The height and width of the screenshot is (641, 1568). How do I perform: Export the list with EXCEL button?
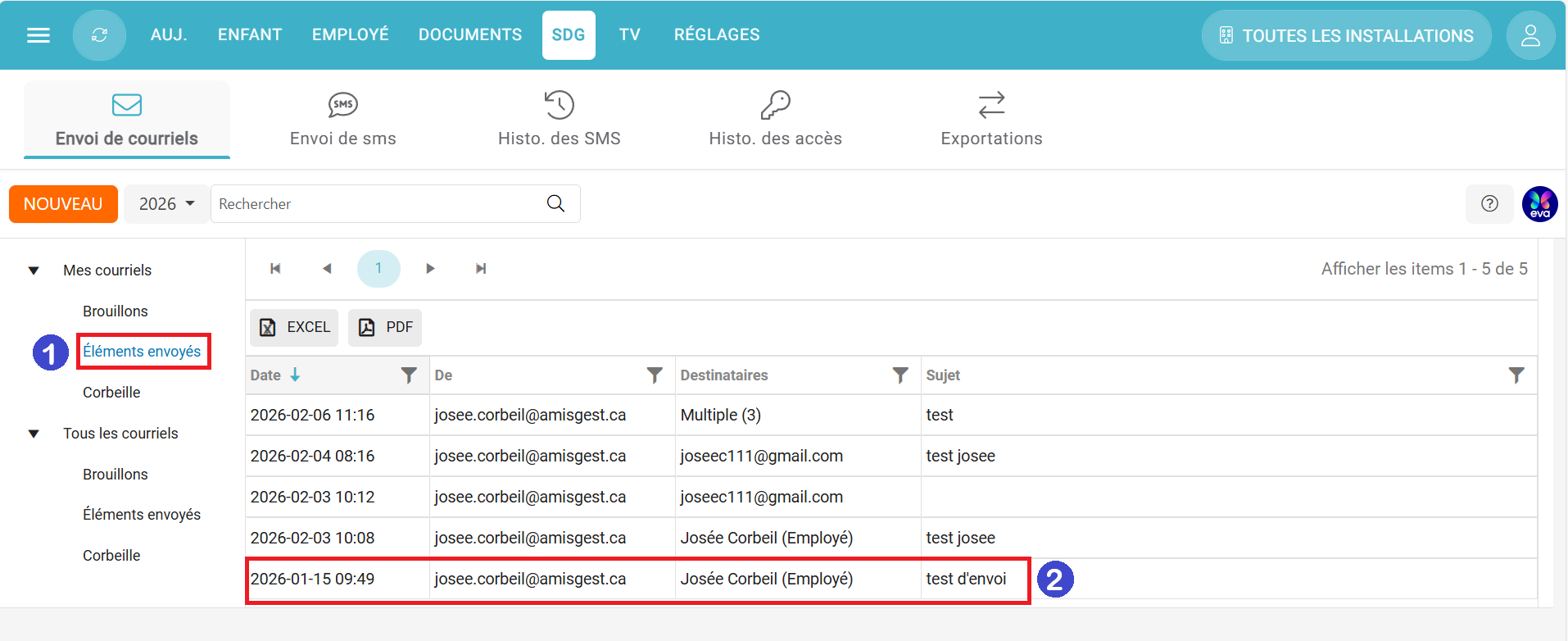(x=294, y=328)
